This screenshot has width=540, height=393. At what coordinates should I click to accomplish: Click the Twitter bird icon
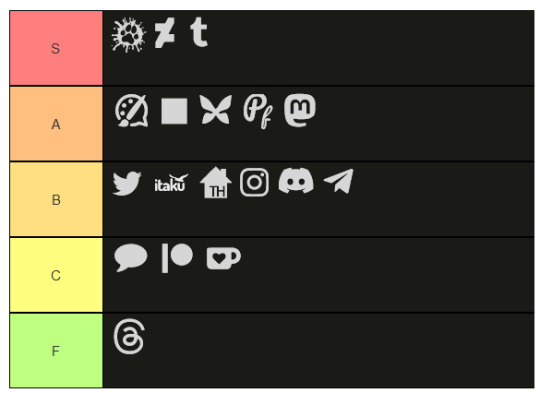click(127, 184)
